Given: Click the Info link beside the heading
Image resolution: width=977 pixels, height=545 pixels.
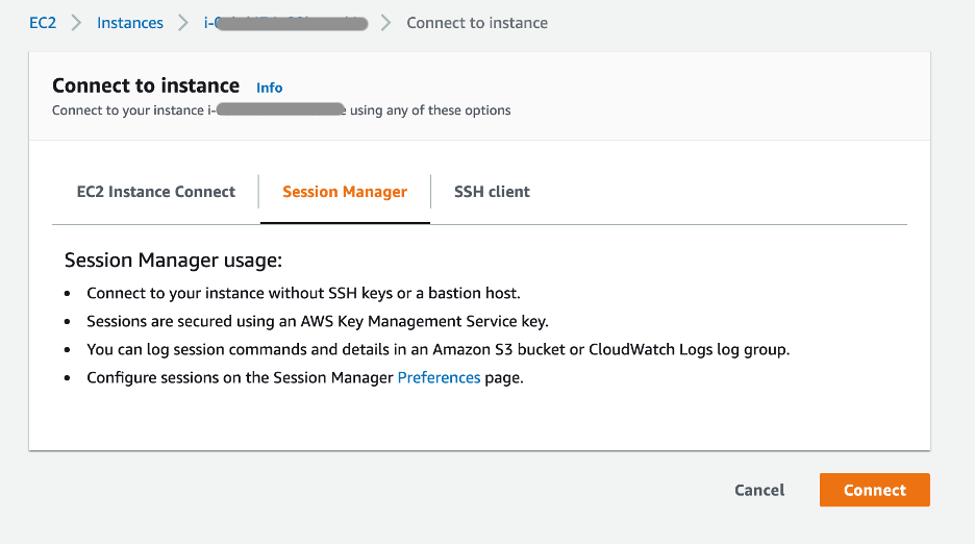Looking at the screenshot, I should tap(269, 88).
